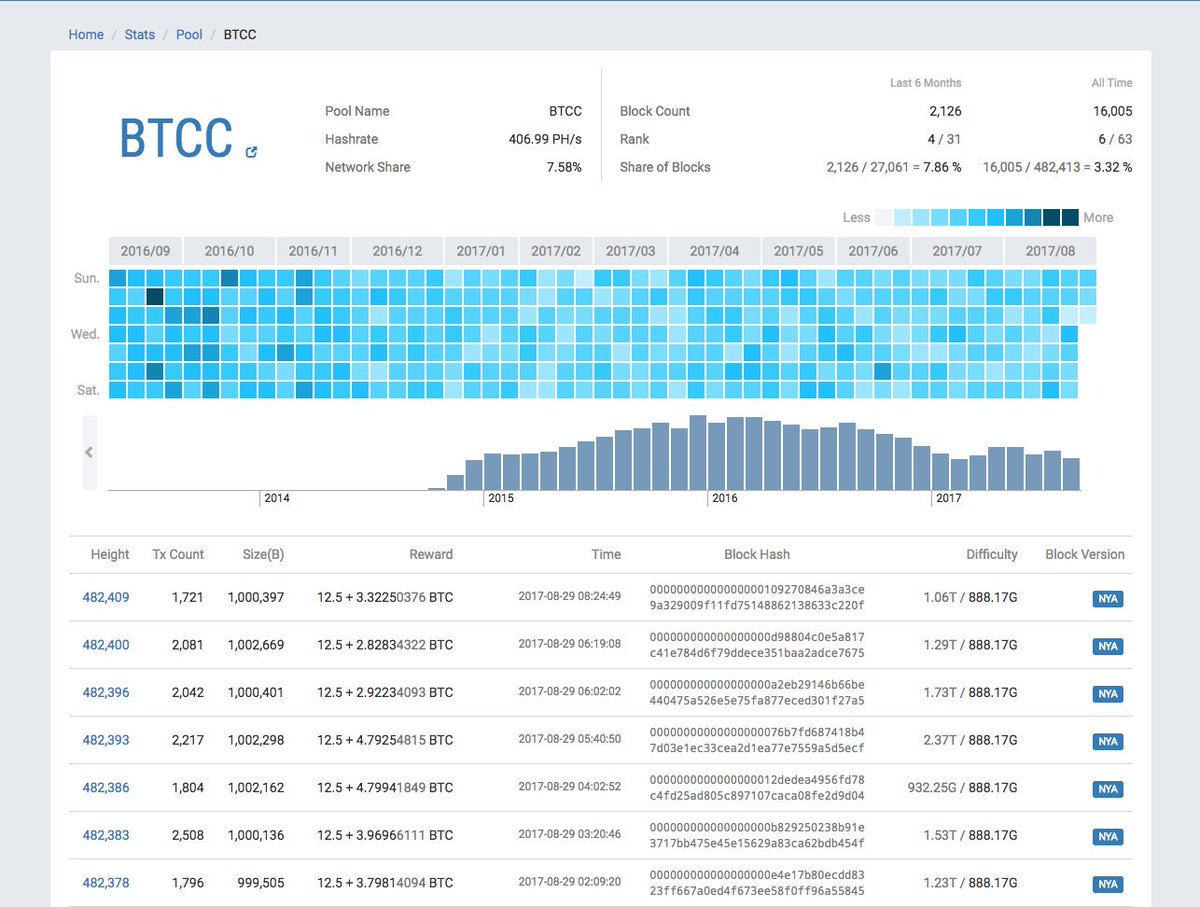Select the 2017/07 month header
The width and height of the screenshot is (1200, 907).
[x=957, y=251]
